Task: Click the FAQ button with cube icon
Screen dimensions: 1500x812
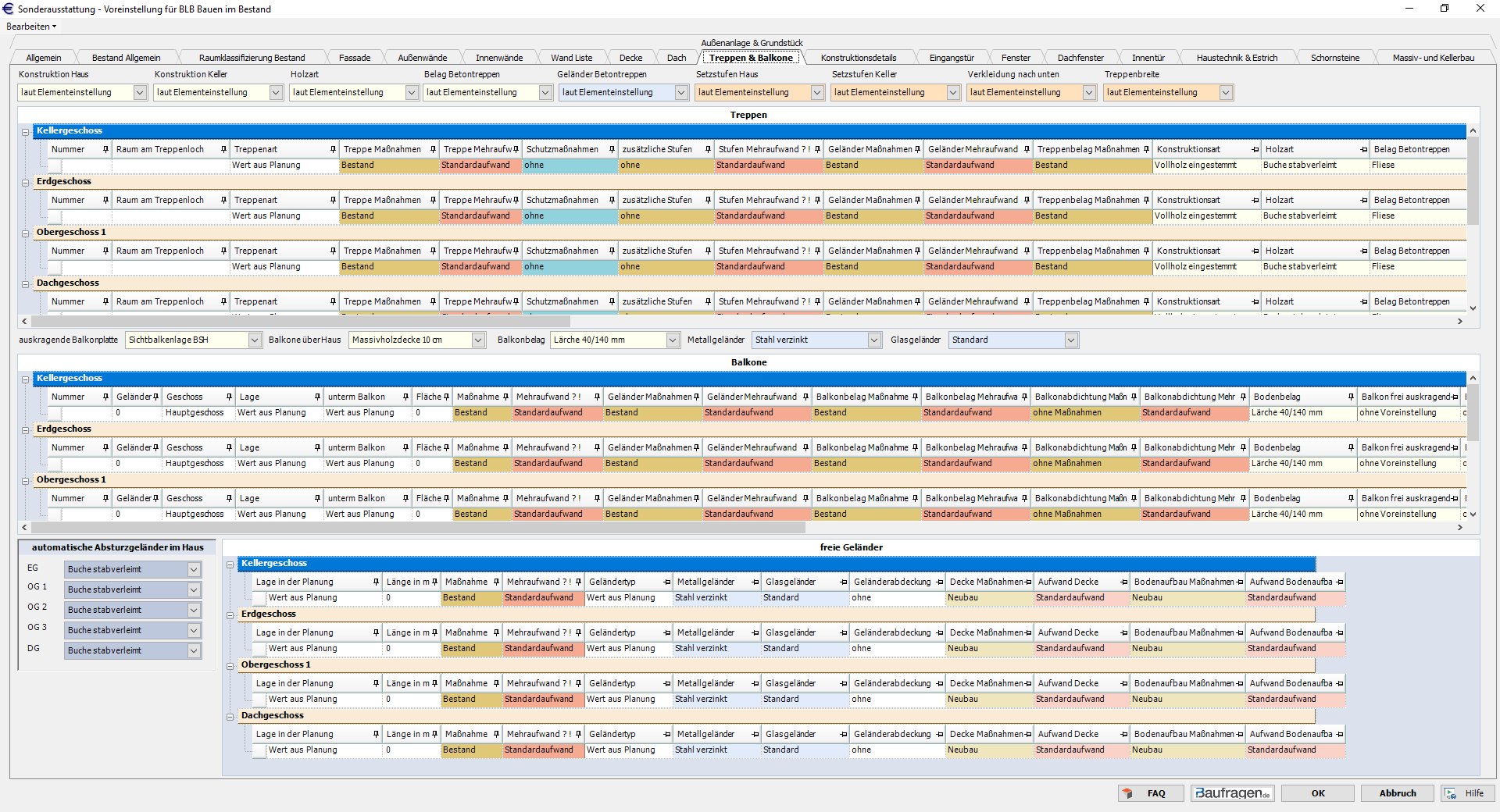Action: click(x=1150, y=793)
